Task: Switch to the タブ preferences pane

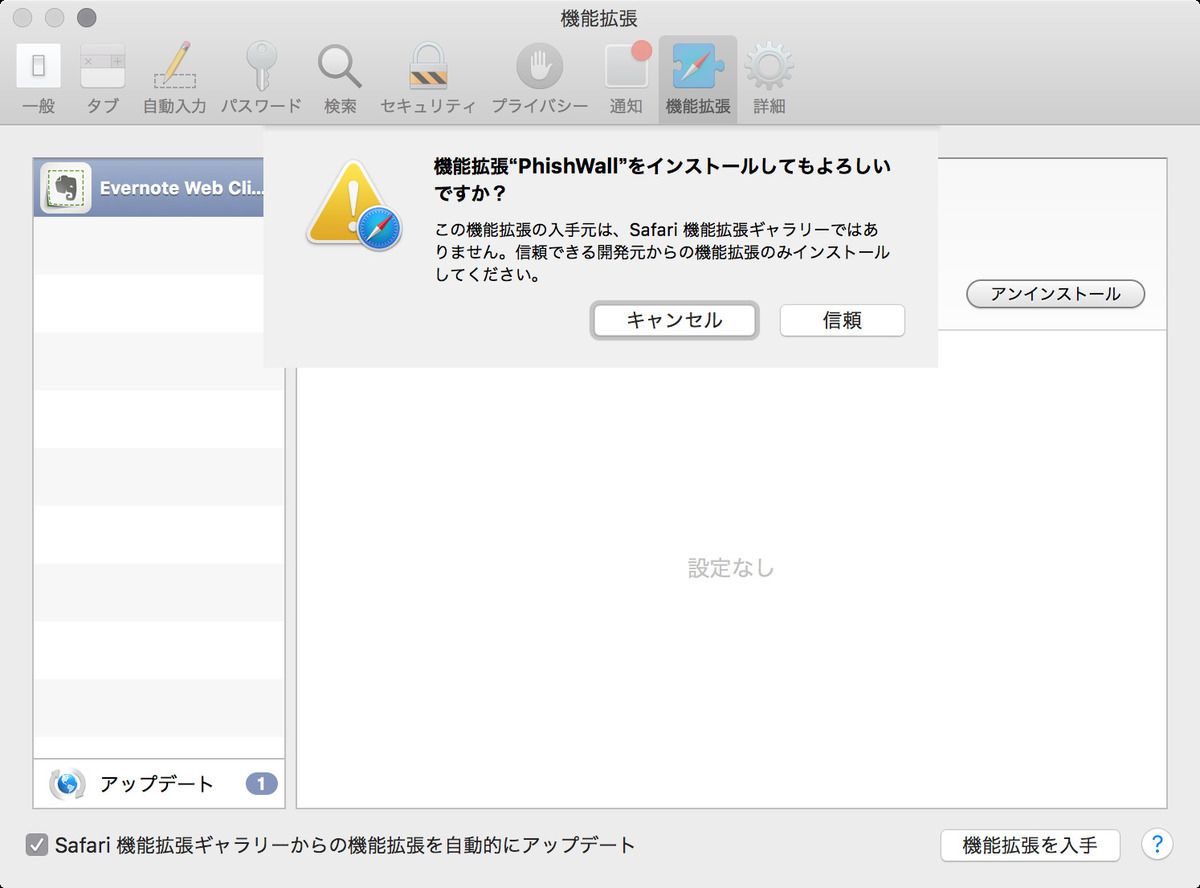Action: (x=102, y=79)
